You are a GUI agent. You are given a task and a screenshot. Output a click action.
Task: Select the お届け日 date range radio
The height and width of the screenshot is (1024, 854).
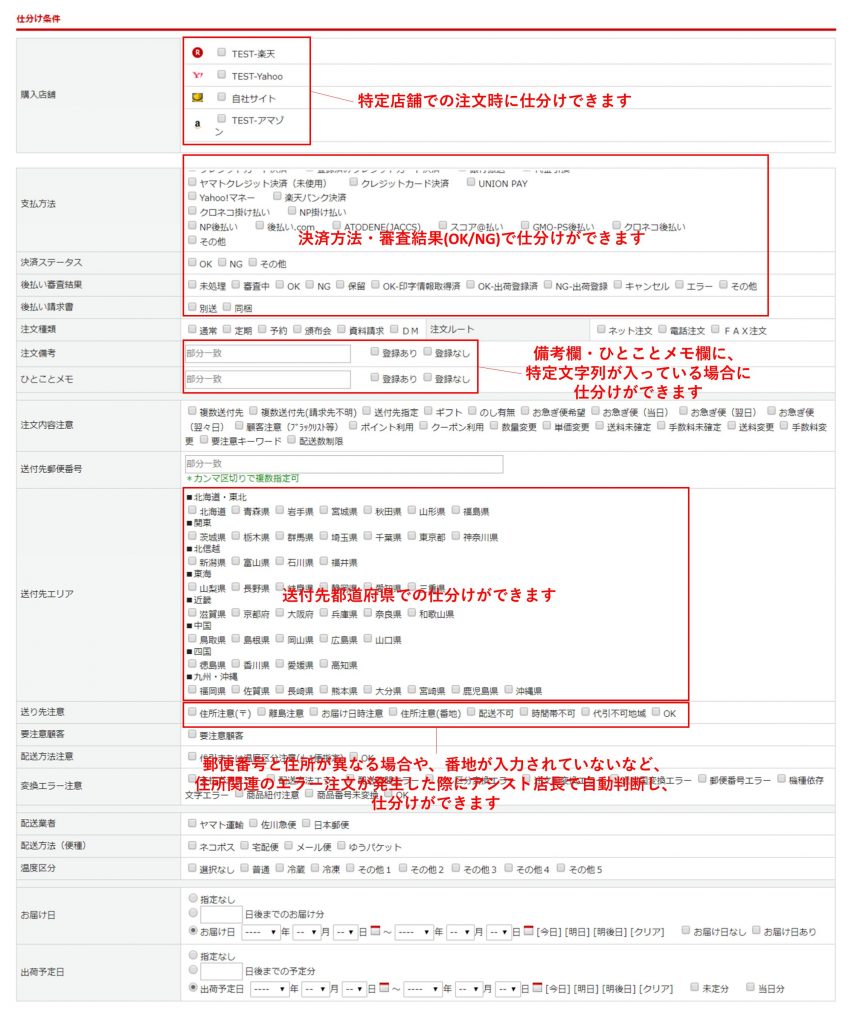point(193,930)
